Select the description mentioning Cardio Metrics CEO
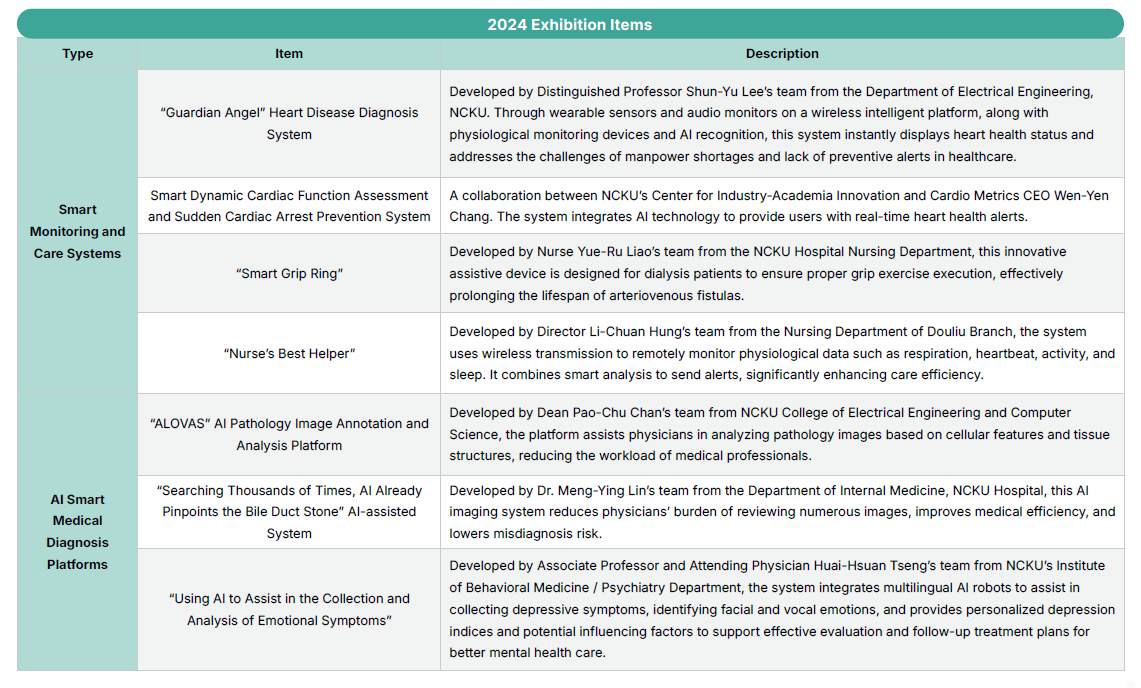The image size is (1141, 688). (782, 206)
